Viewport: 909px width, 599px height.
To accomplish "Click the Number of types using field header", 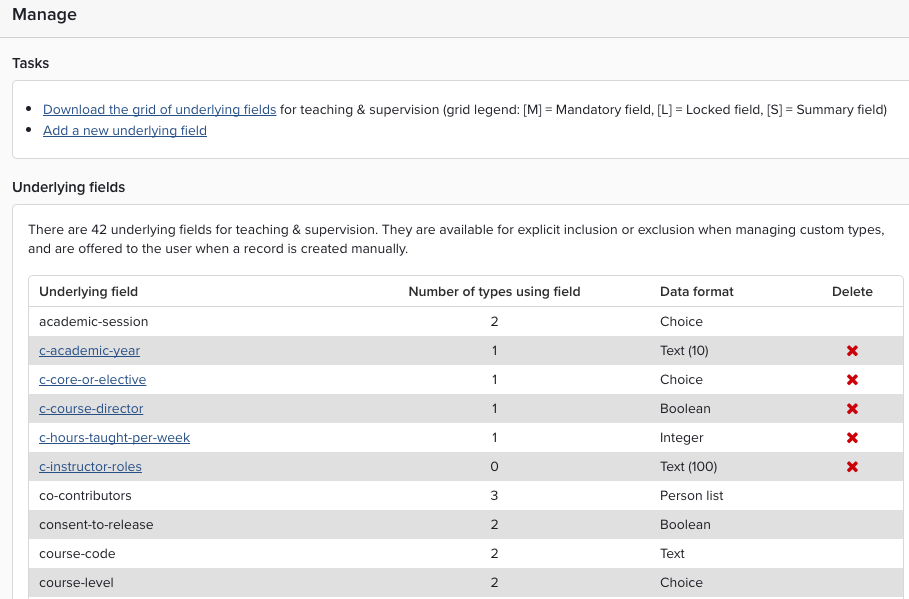I will [x=494, y=292].
